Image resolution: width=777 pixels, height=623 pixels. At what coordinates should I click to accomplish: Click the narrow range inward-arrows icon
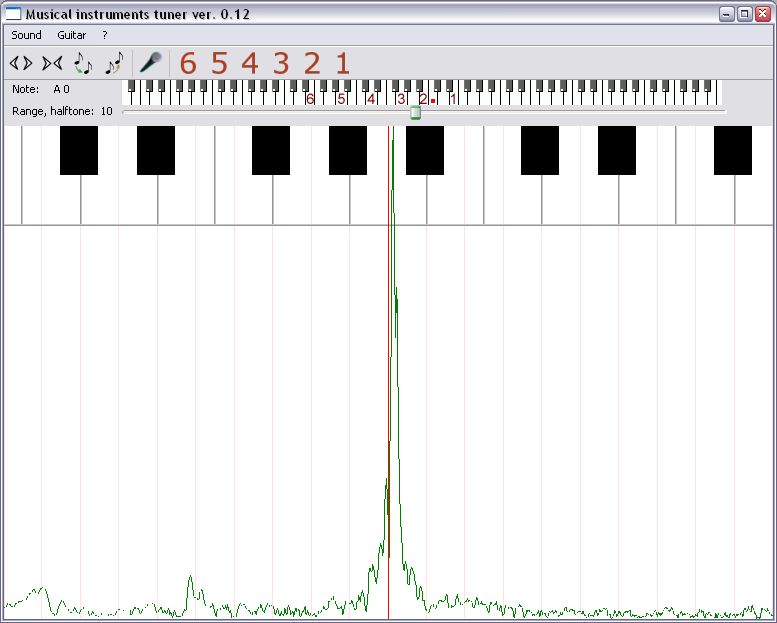click(x=52, y=63)
